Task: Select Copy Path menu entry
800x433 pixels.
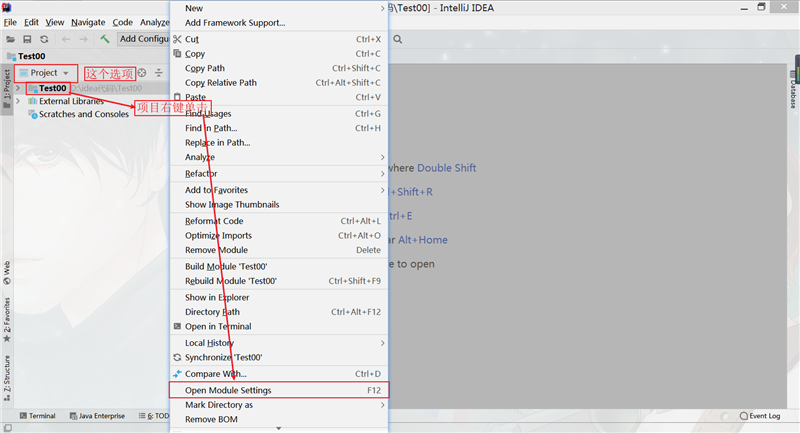Action: tap(279, 68)
